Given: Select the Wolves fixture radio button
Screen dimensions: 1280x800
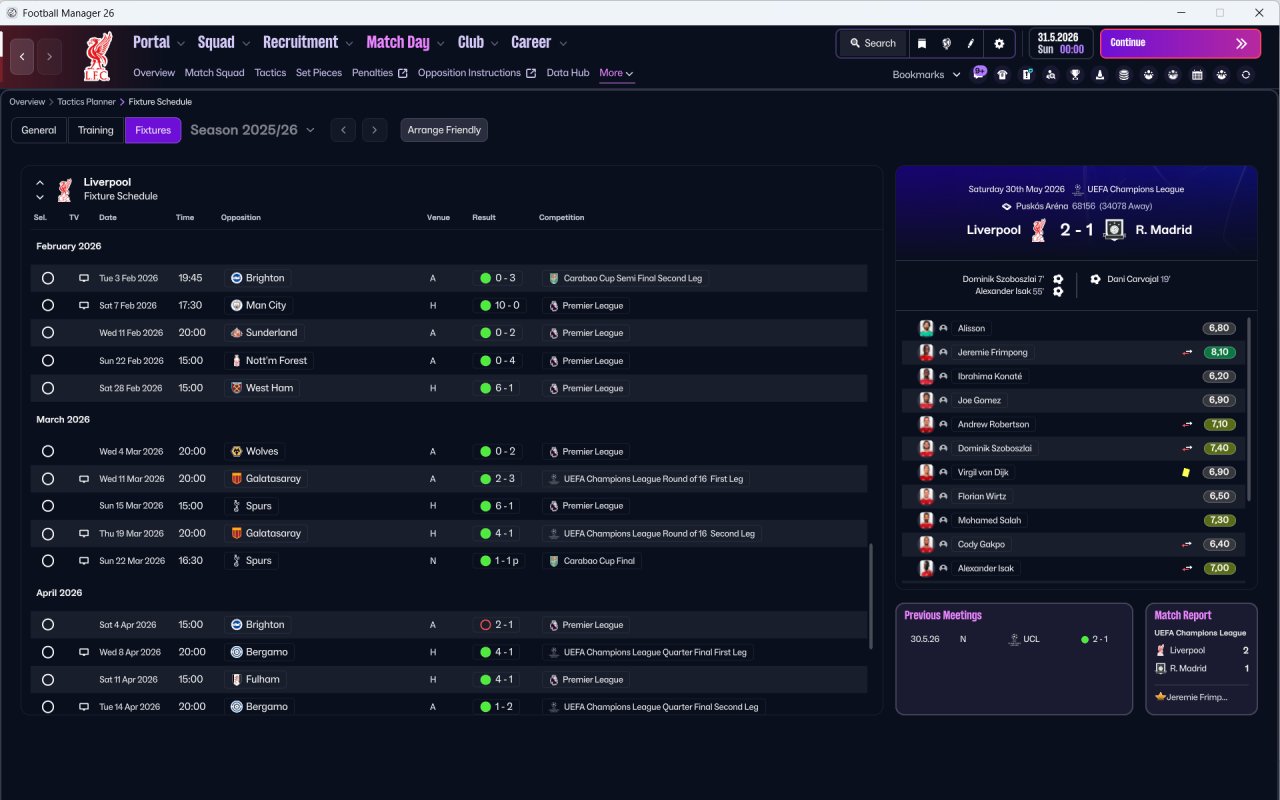Looking at the screenshot, I should tap(48, 451).
